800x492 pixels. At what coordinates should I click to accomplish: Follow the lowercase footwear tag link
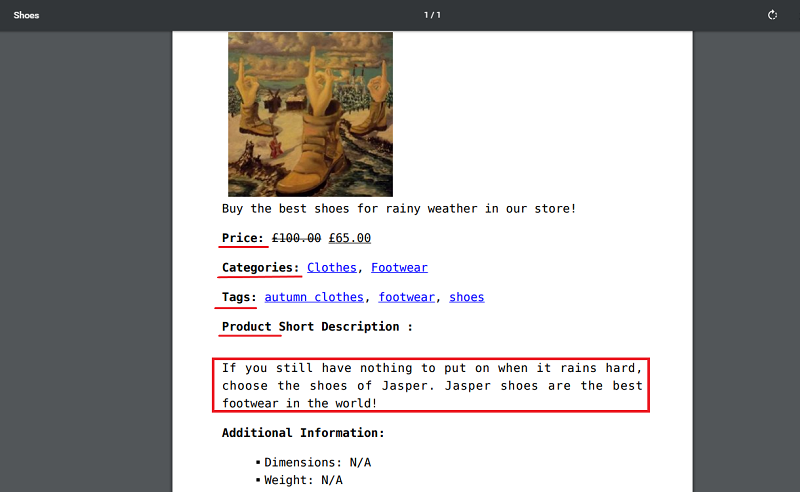point(406,297)
